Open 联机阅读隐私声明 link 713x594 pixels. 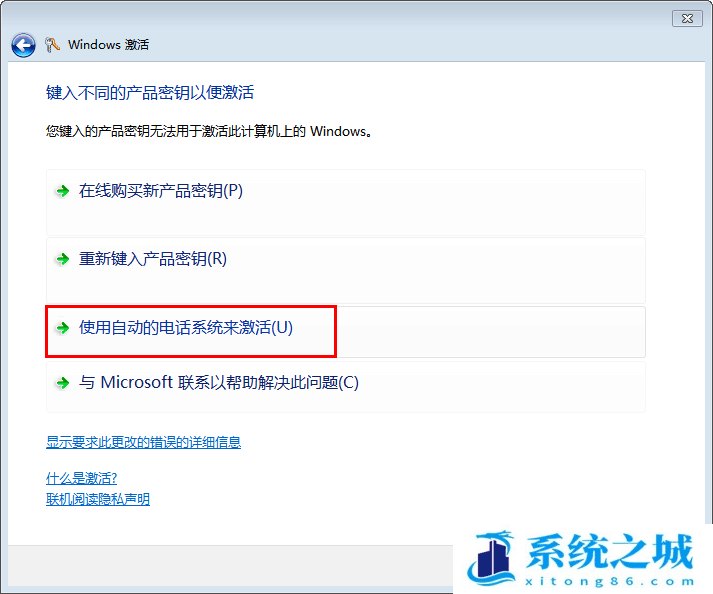click(x=98, y=499)
